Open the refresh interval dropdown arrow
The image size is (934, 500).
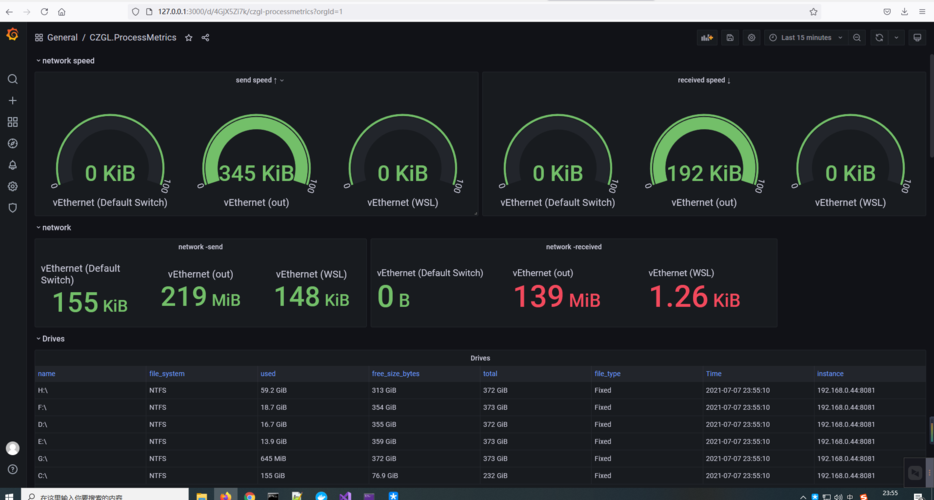896,38
